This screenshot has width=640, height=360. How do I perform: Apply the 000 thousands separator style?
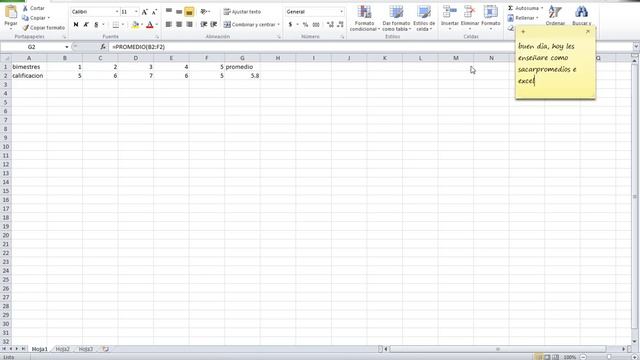pyautogui.click(x=316, y=25)
